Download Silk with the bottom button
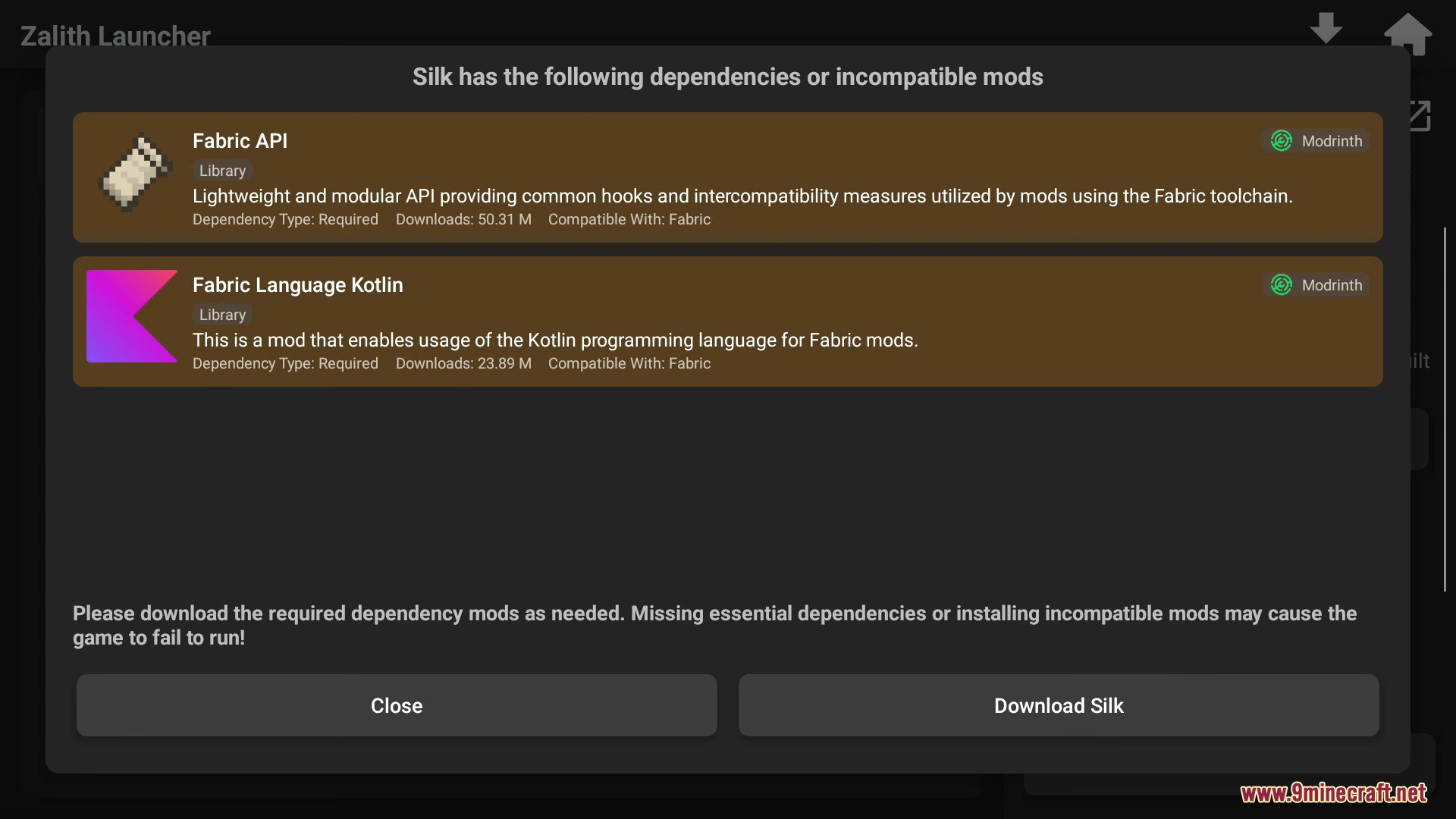1456x819 pixels. [1059, 705]
